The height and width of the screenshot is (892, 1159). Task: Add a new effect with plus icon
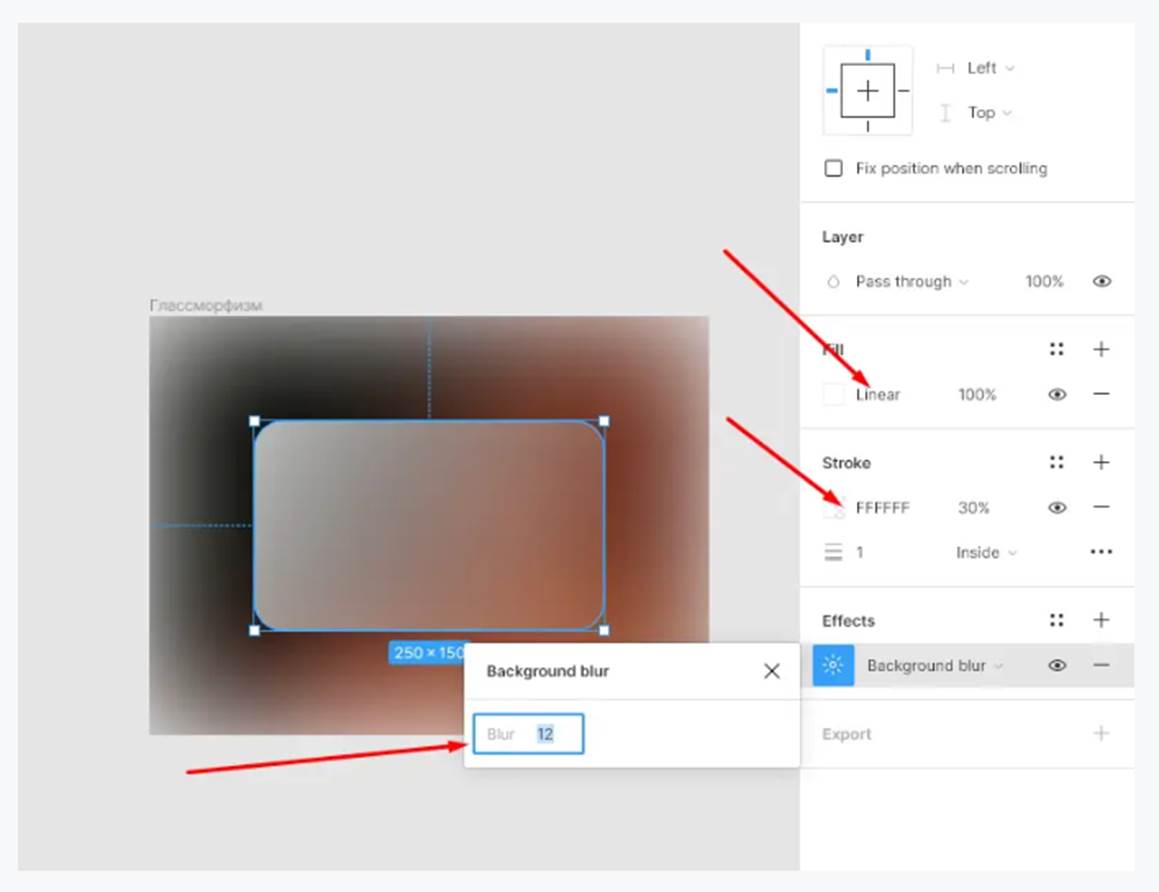click(x=1101, y=620)
